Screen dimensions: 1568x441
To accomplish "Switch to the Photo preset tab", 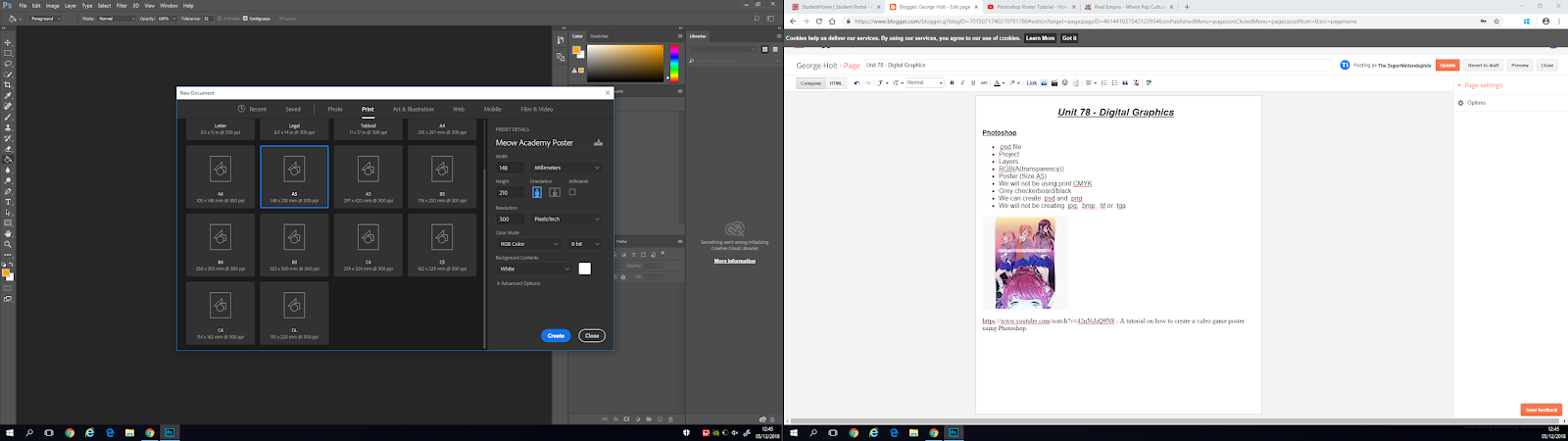I will point(335,109).
